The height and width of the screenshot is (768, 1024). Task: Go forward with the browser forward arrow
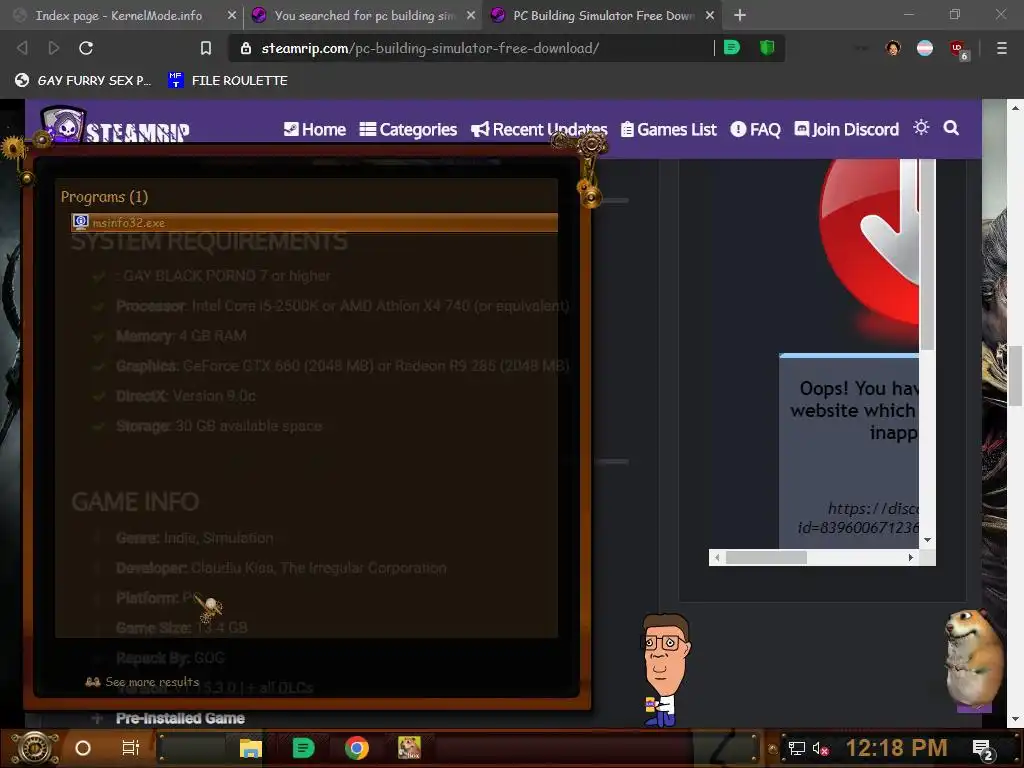coord(54,48)
